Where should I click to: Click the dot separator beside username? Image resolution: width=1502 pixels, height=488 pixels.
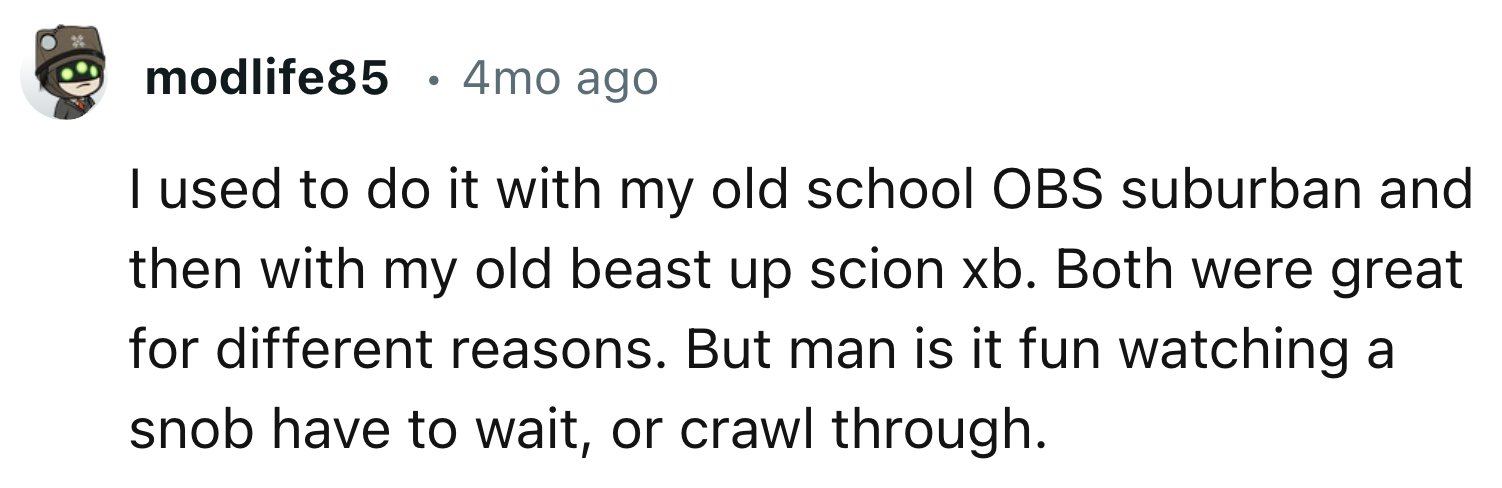tap(429, 79)
